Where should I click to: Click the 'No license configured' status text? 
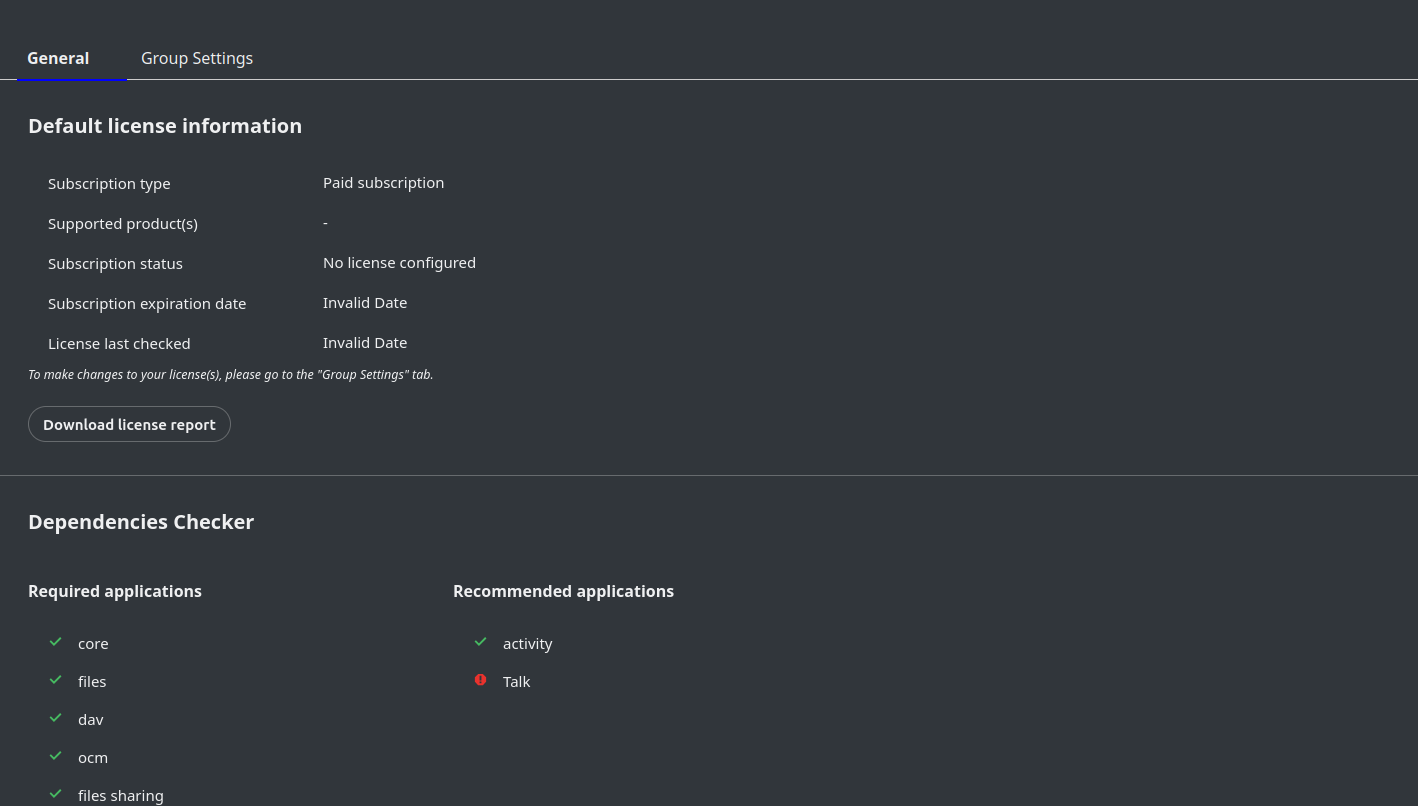(399, 263)
